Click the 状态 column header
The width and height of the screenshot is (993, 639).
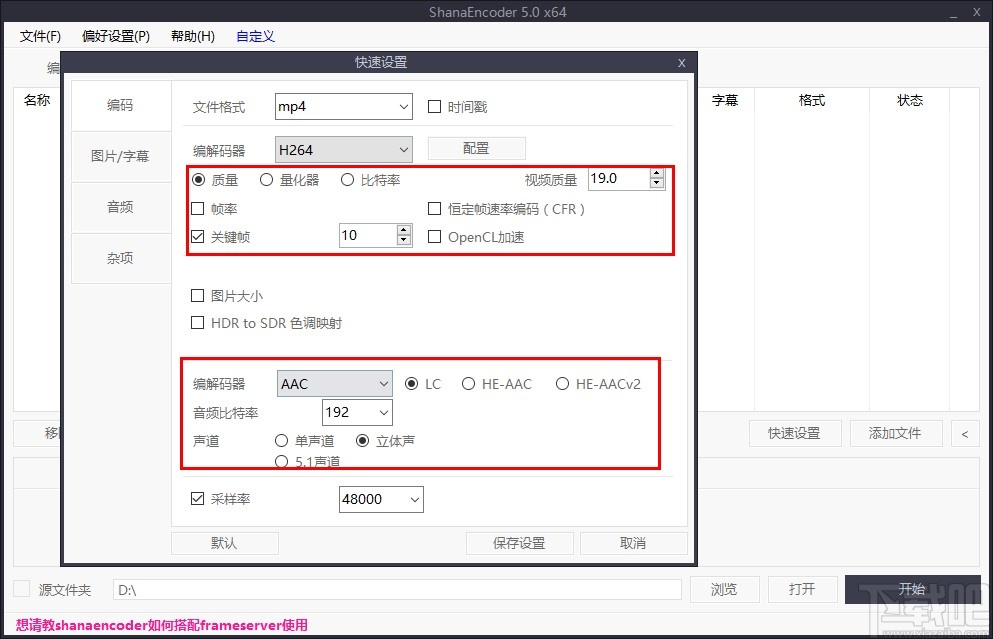pos(910,100)
